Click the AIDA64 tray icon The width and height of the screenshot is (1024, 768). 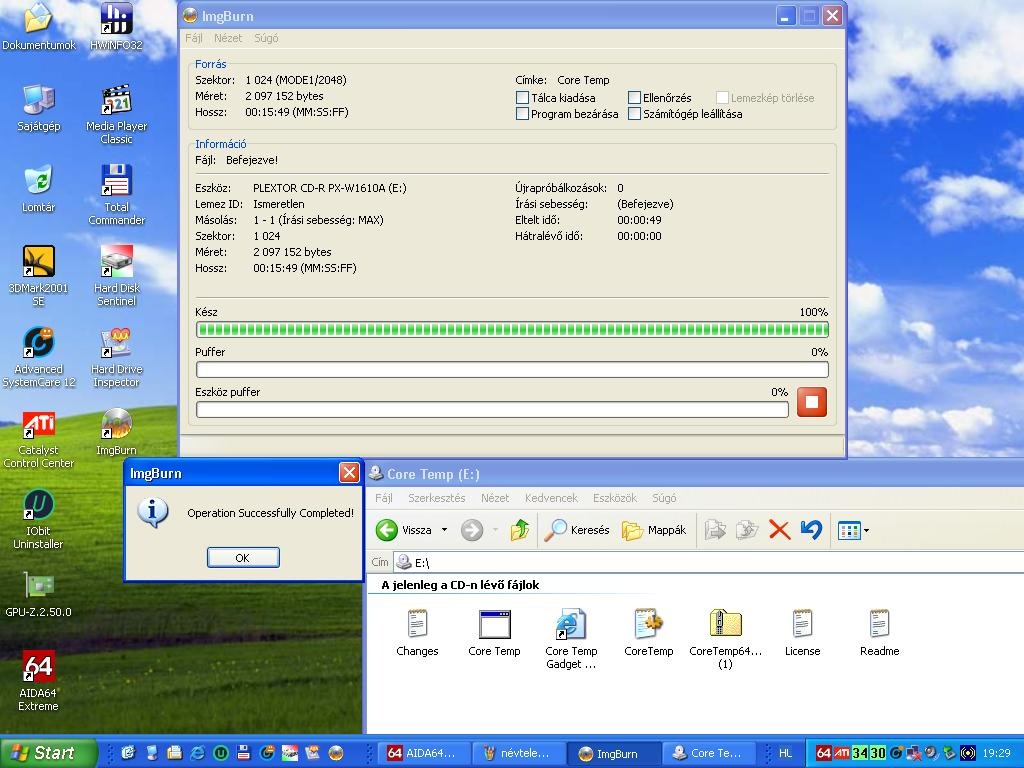click(x=824, y=753)
